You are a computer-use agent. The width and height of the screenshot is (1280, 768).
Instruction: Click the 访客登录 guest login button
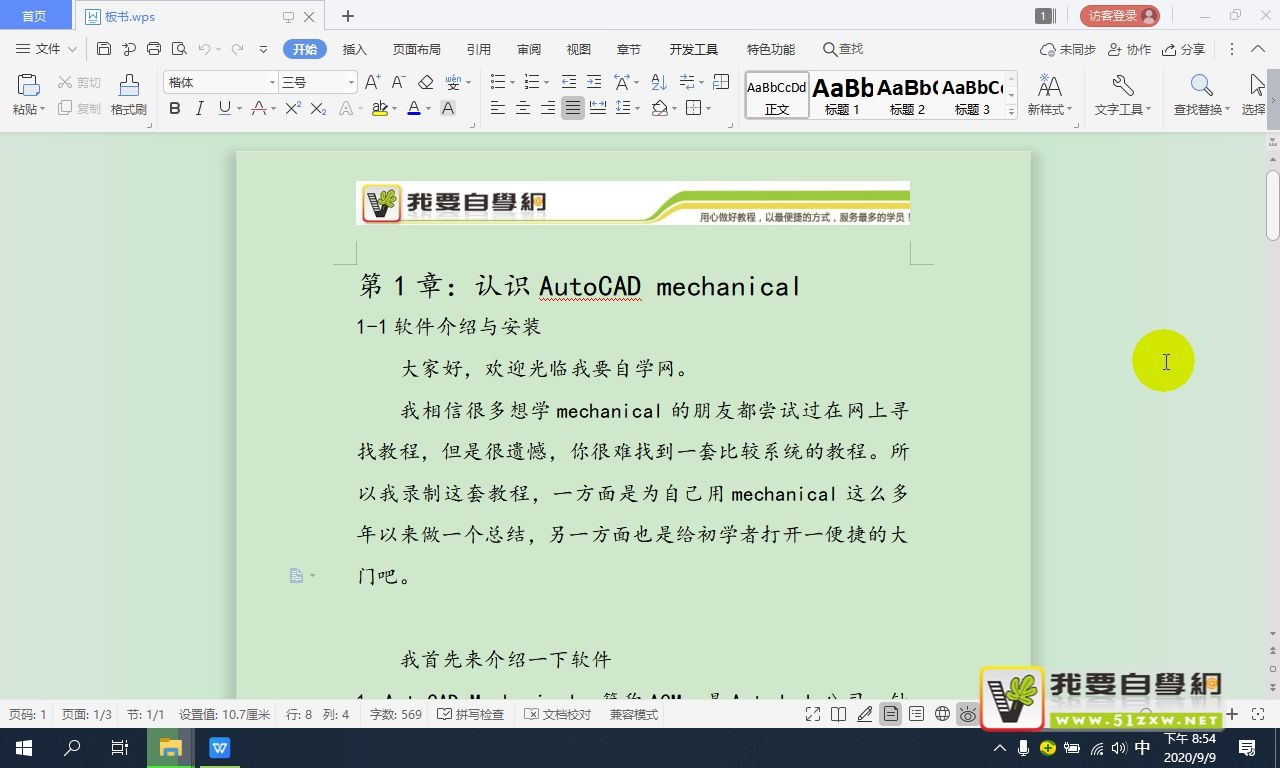[1119, 16]
